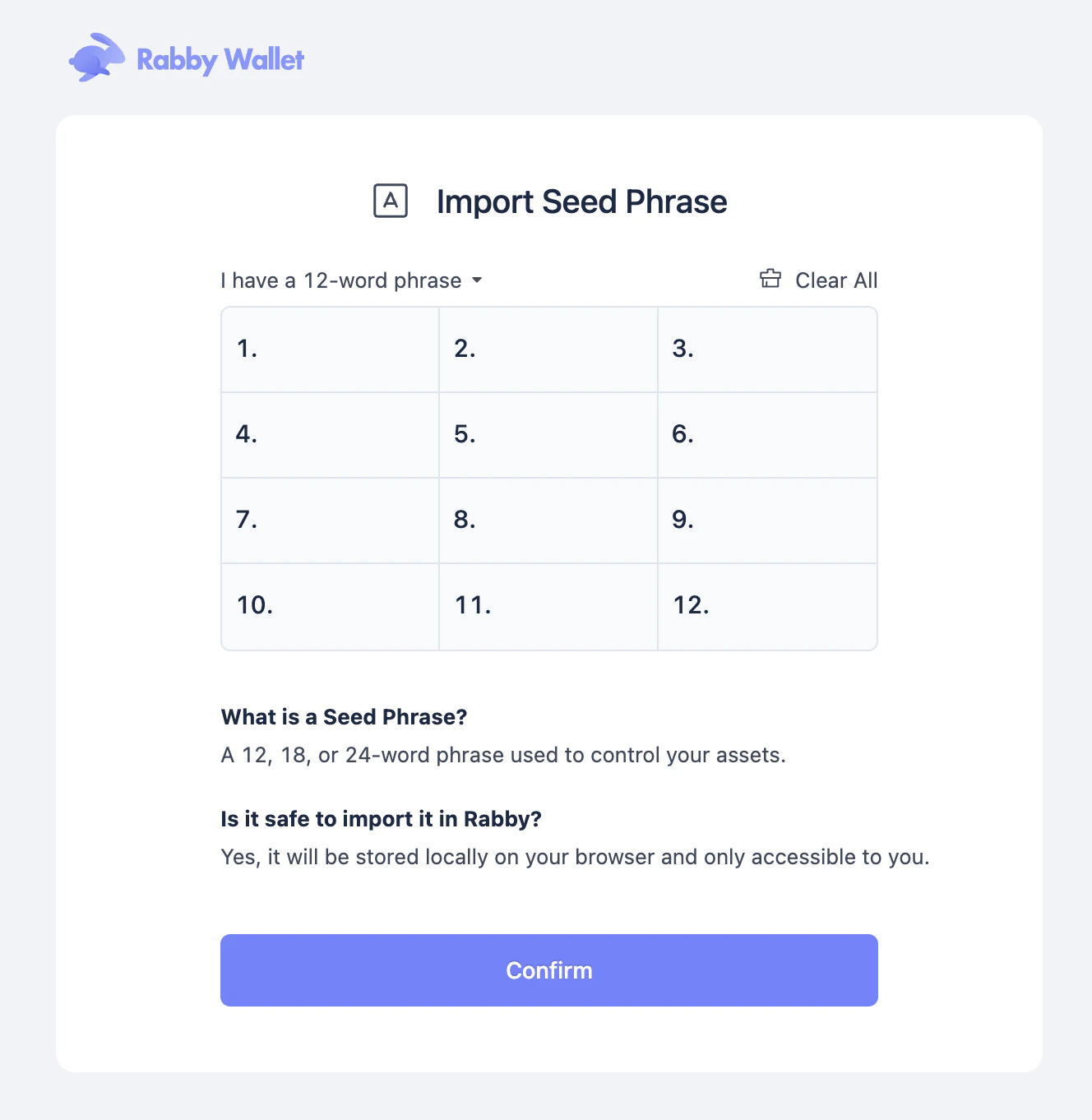Viewport: 1092px width, 1120px height.
Task: Expand the 12-word phrase selector chevron
Action: click(x=478, y=280)
